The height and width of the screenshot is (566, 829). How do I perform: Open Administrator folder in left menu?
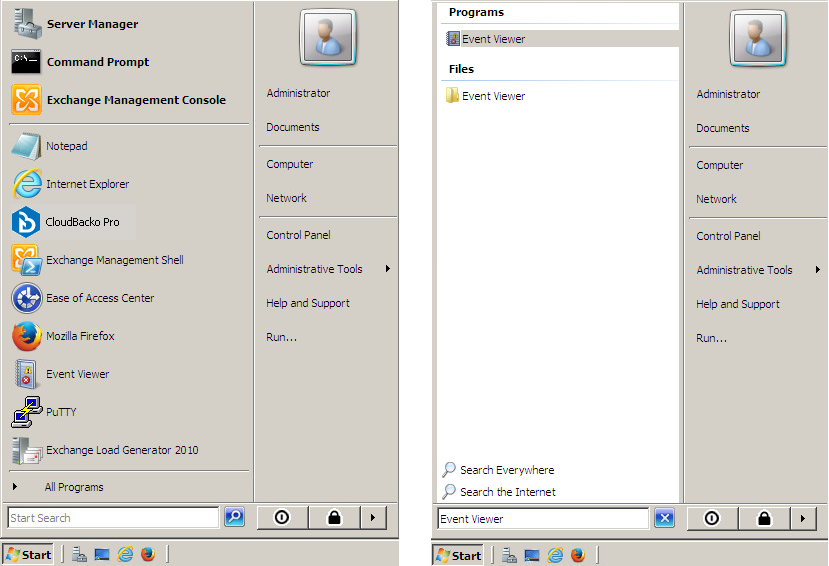tap(298, 93)
